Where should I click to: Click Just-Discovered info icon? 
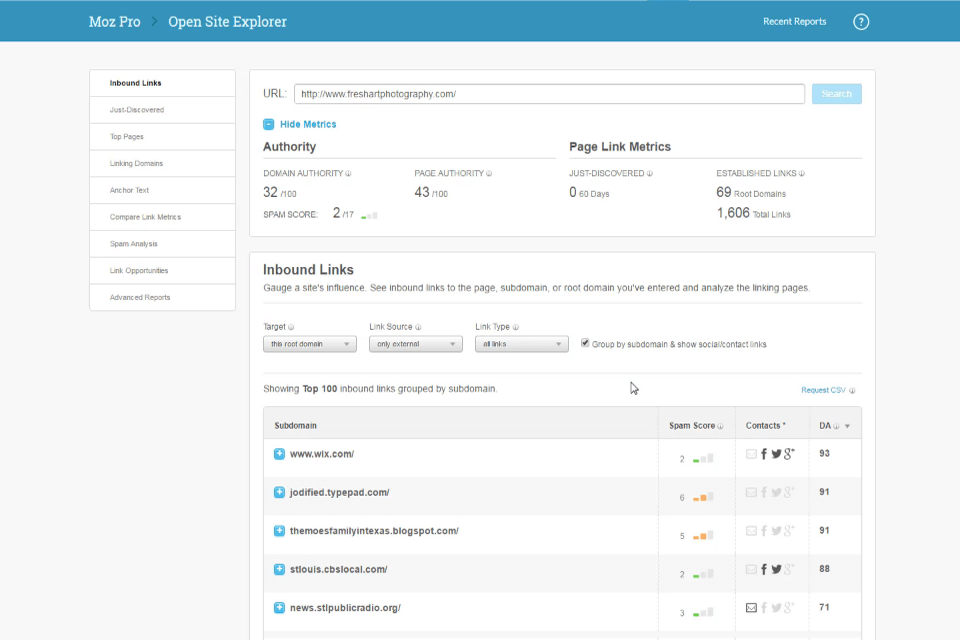coord(650,174)
